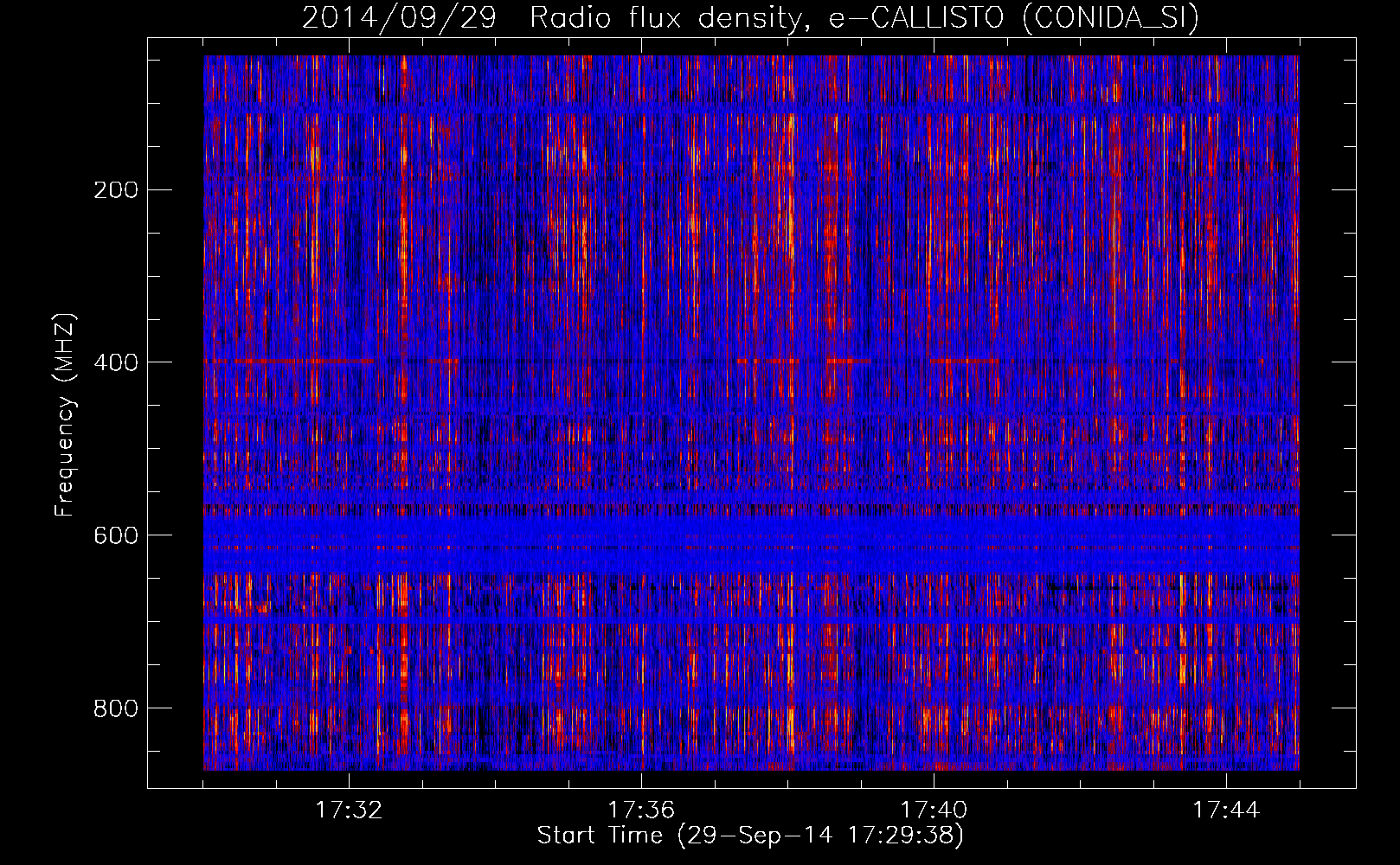Click the 17:32 time tick label
Image resolution: width=1400 pixels, height=865 pixels.
click(349, 811)
